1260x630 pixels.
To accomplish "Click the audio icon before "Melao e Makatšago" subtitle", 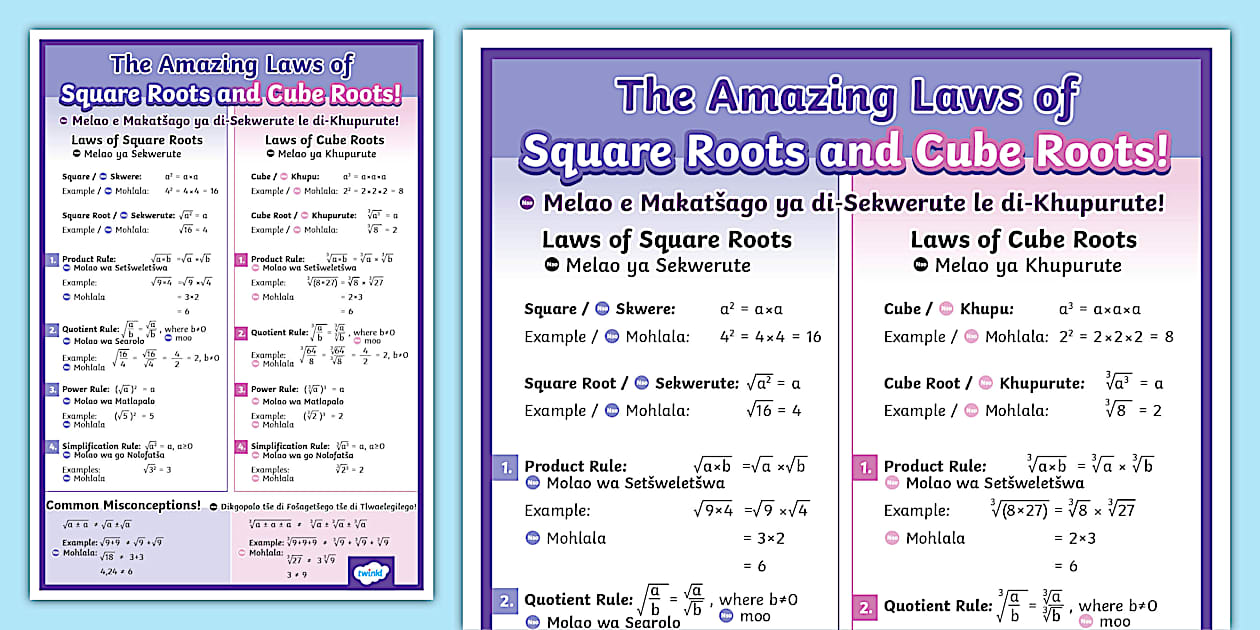I will point(527,203).
